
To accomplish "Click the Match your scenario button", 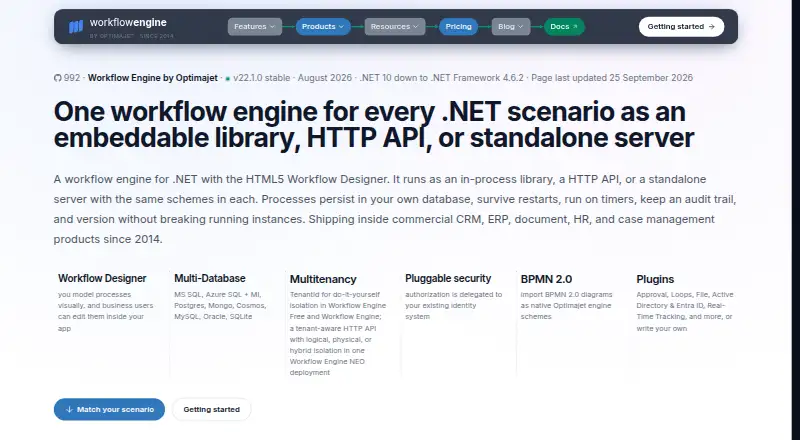I will coord(109,409).
